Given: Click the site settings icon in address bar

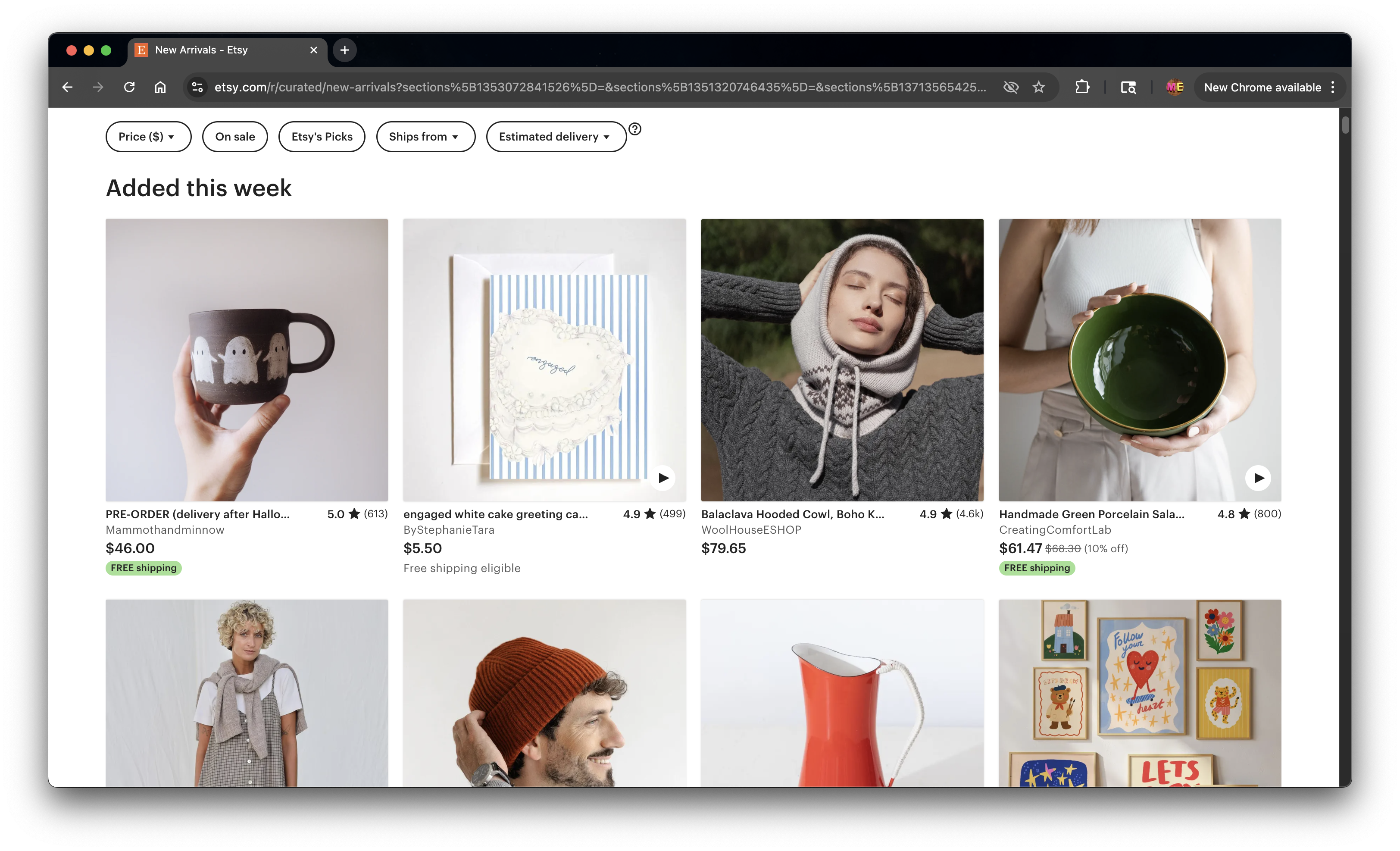Looking at the screenshot, I should [x=197, y=87].
